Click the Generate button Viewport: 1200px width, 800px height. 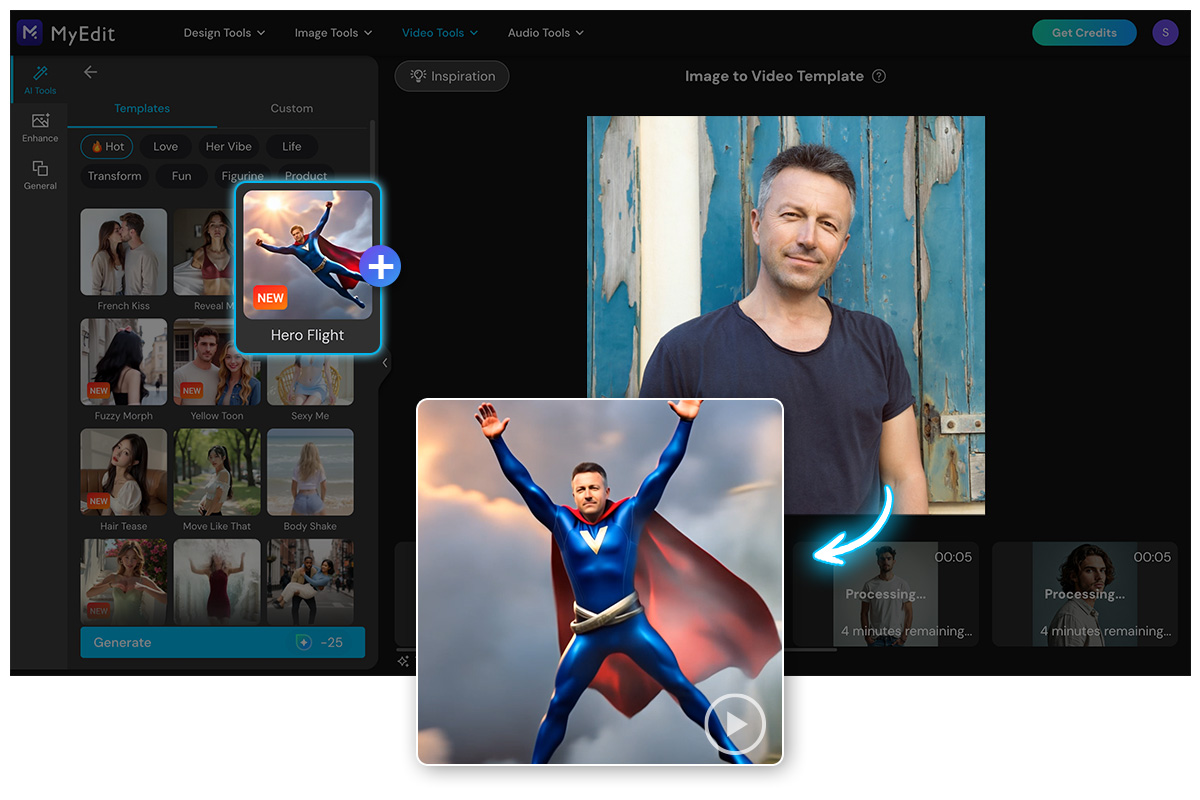click(x=222, y=642)
